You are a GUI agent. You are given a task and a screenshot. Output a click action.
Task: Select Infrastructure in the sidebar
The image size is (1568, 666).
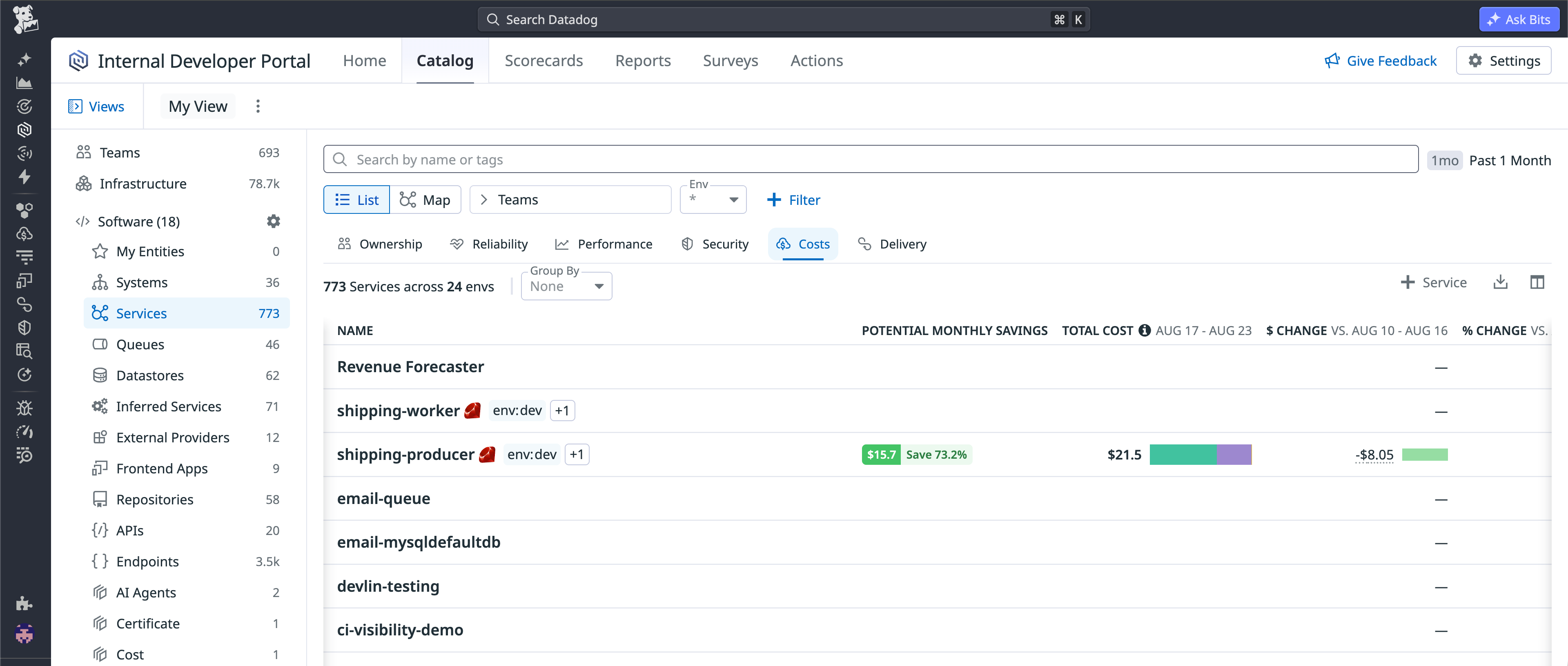pos(178,184)
